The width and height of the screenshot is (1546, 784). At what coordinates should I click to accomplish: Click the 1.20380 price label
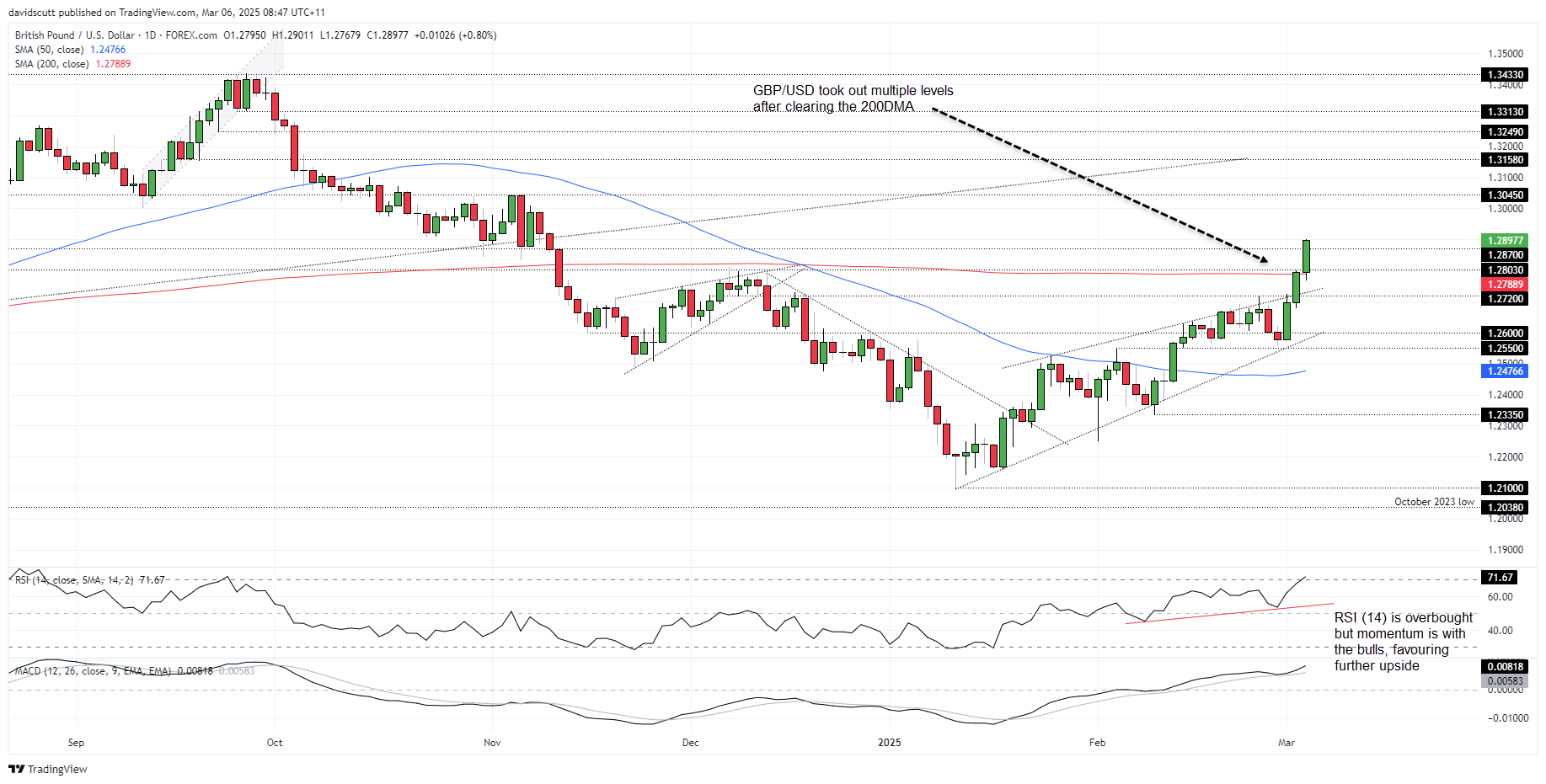coord(1506,508)
